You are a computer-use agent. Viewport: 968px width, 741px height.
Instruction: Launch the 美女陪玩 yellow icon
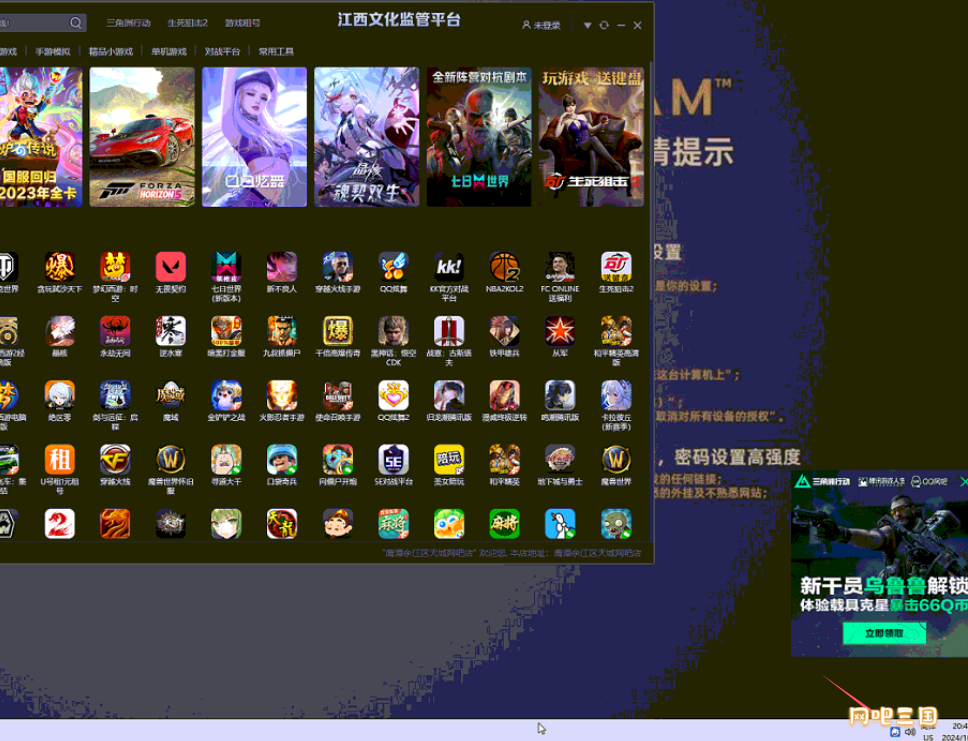click(x=449, y=459)
